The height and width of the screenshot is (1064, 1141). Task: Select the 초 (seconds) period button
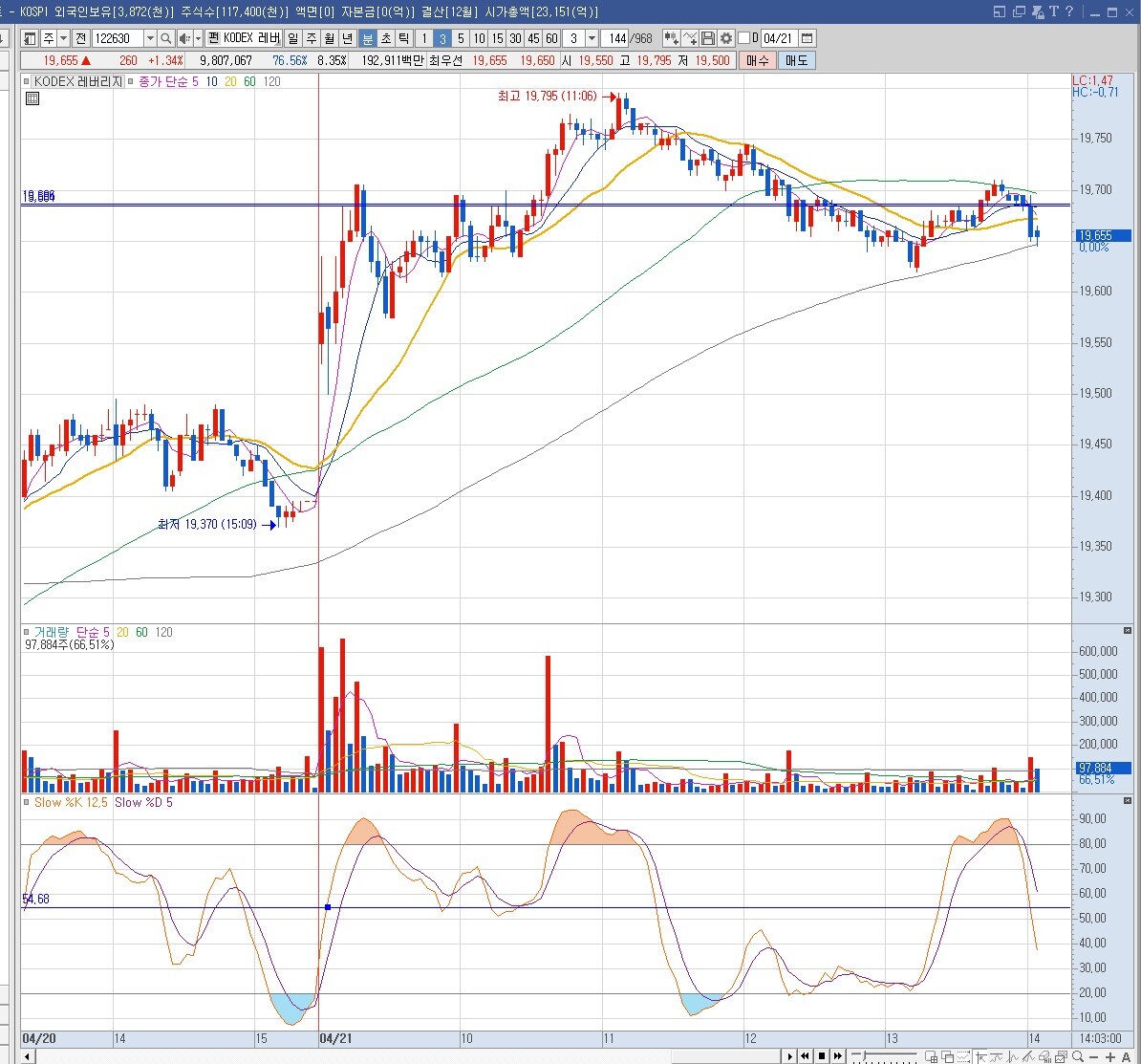coord(386,38)
